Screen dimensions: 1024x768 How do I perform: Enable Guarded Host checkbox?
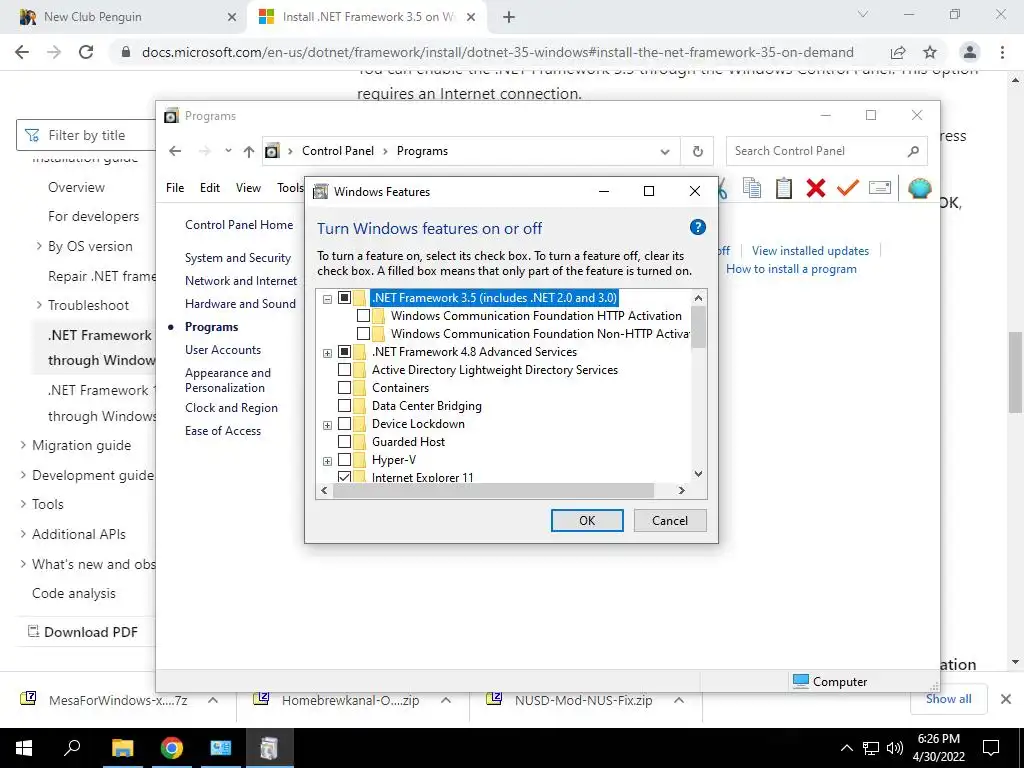click(344, 442)
